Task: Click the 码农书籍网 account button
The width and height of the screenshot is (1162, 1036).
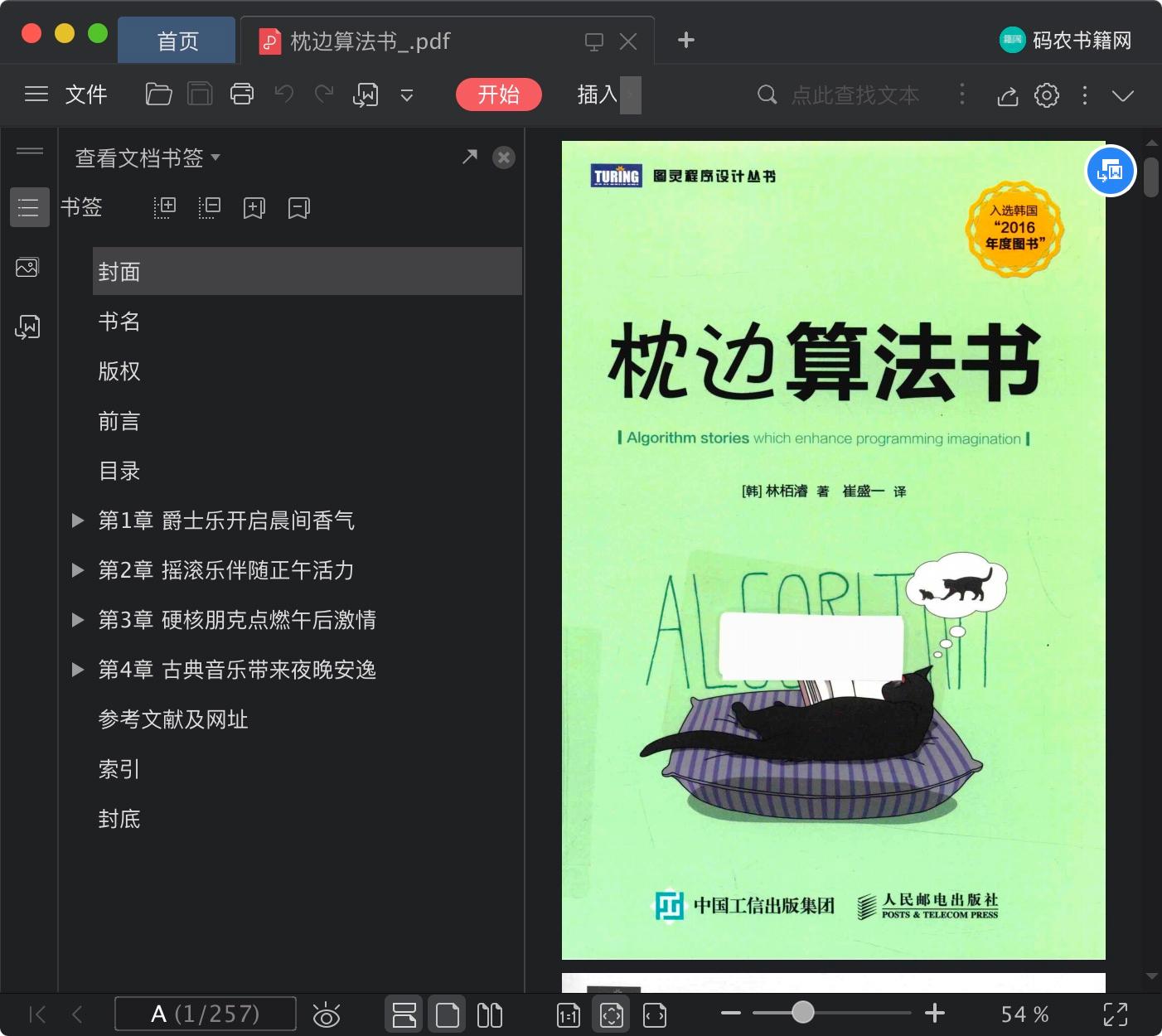Action: coord(1066,40)
